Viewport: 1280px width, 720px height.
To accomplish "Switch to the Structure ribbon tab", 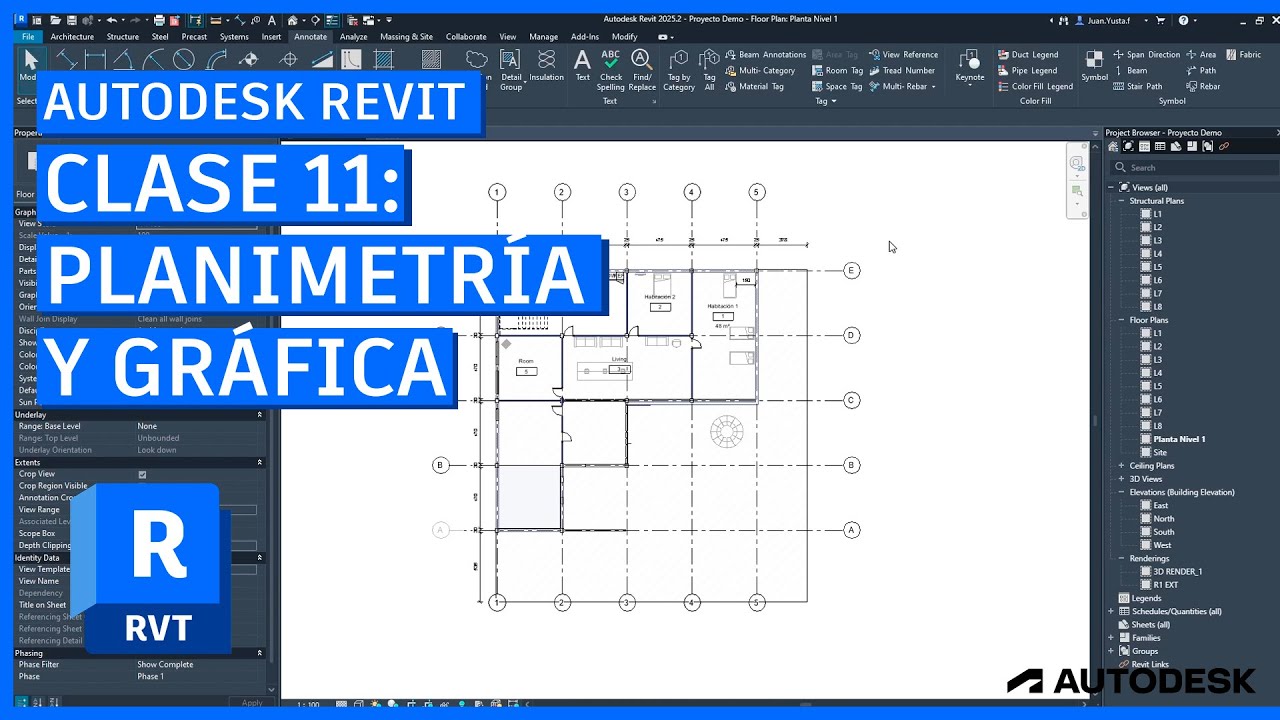I will 123,37.
